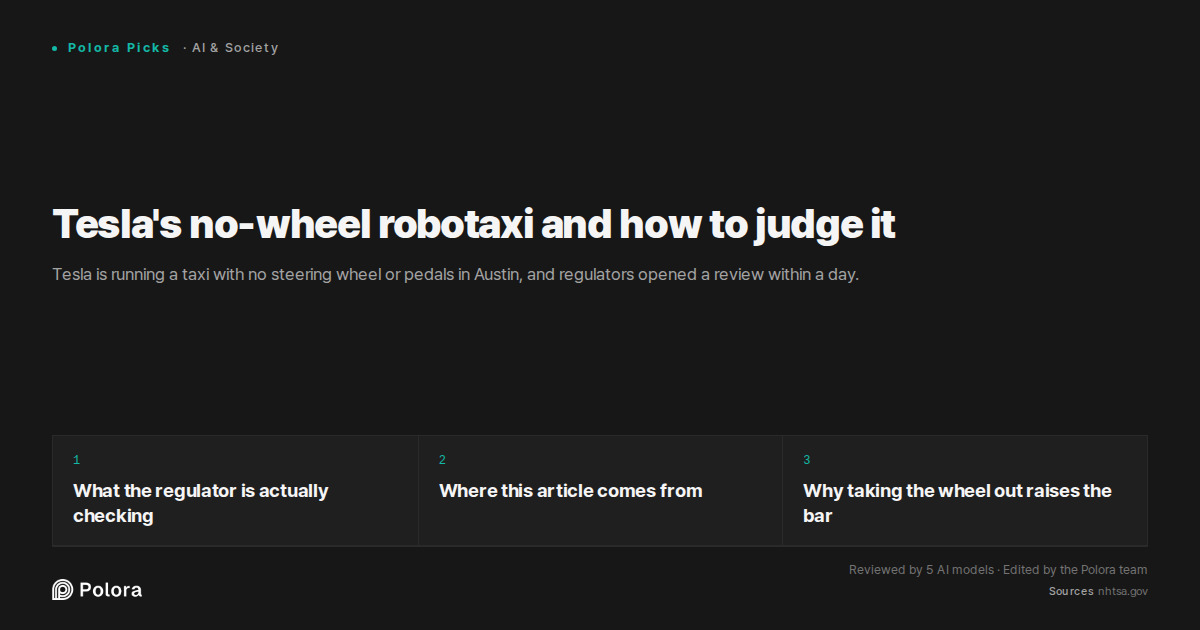This screenshot has height=630, width=1200.
Task: Click the Polora wordmark text
Action: pyautogui.click(x=110, y=590)
